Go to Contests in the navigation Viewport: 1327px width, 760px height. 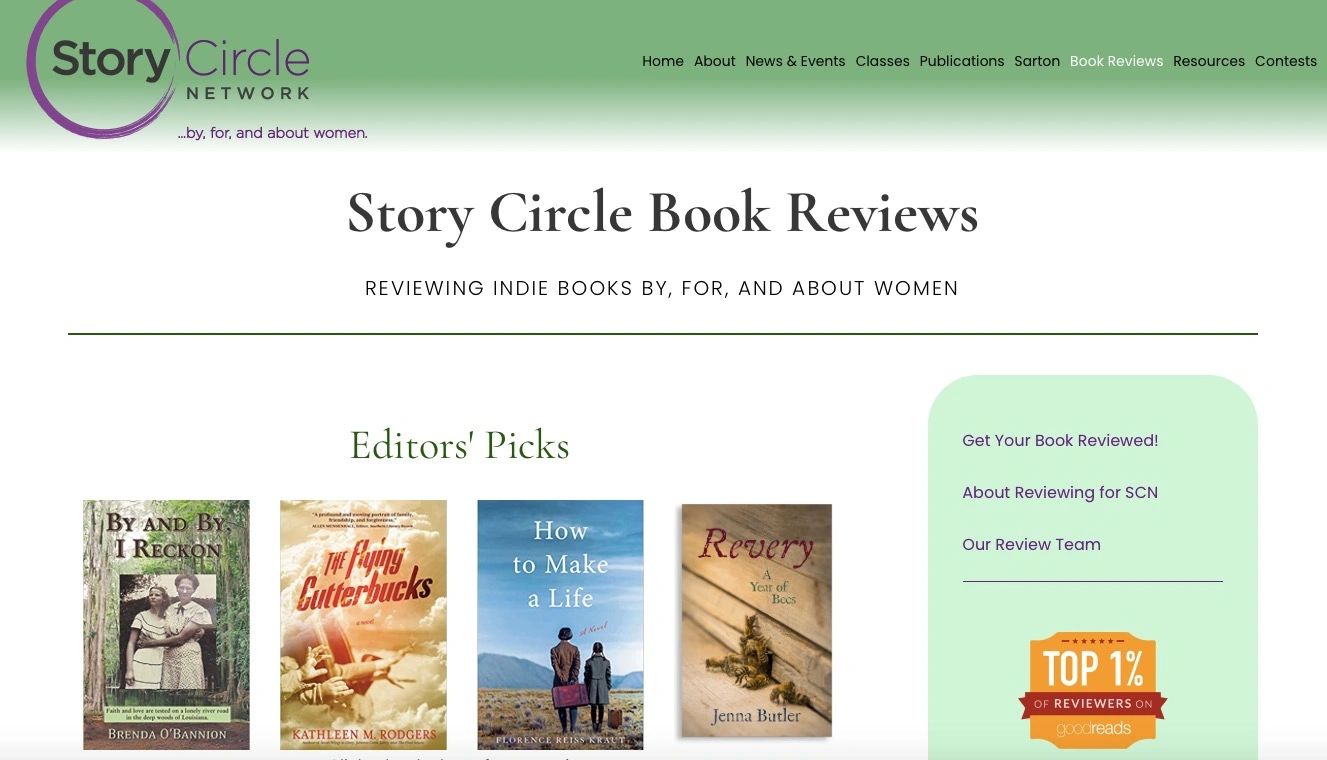click(1286, 61)
